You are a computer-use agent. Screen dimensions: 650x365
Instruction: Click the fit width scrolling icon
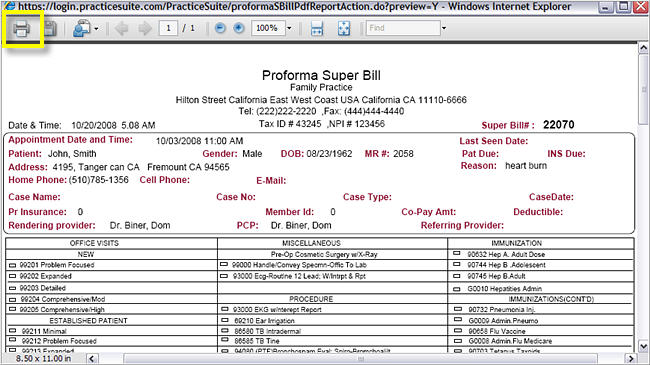(x=317, y=29)
